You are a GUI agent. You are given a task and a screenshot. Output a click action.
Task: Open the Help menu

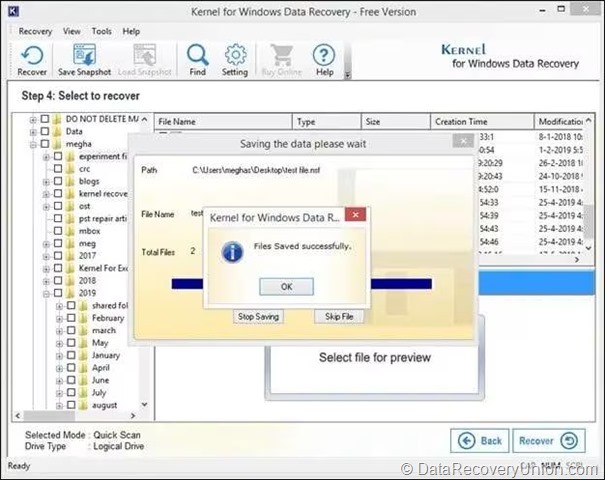(x=131, y=31)
